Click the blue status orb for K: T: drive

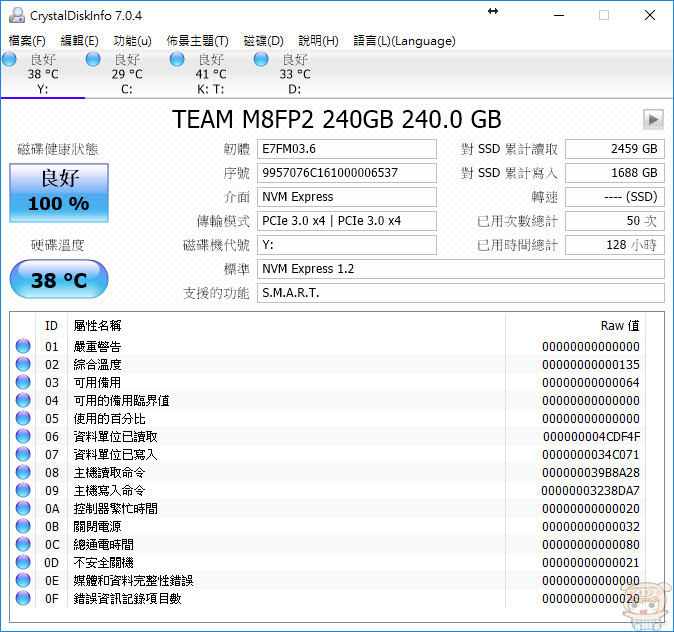pyautogui.click(x=177, y=59)
